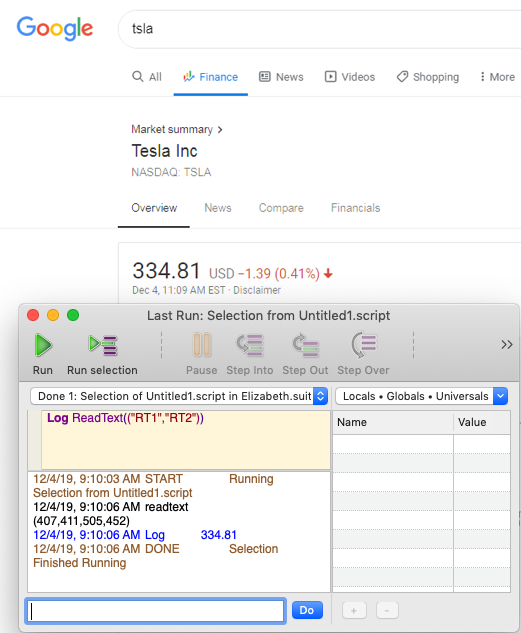Select the News search tab in Google
Image resolution: width=521 pixels, height=633 pixels.
[281, 77]
